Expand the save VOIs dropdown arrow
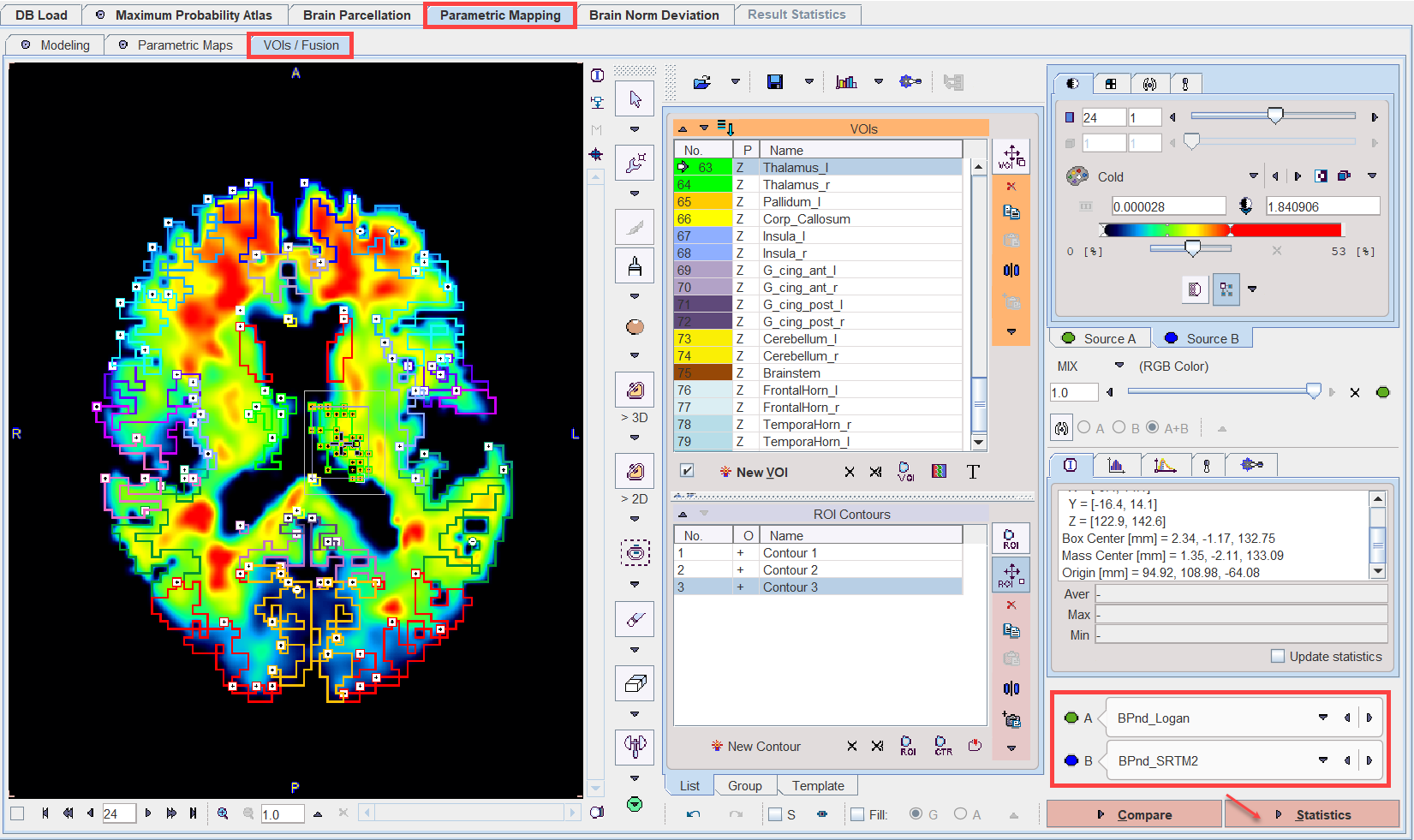 coord(808,82)
